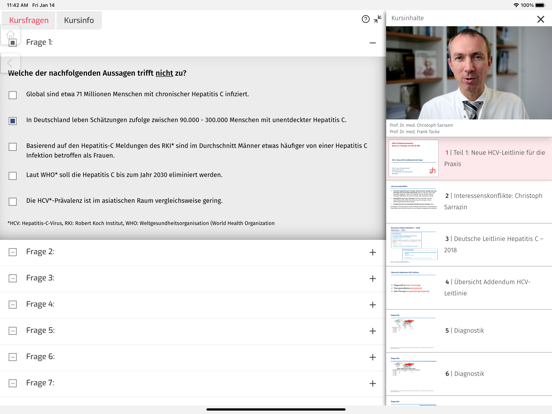Tap the Wi-Fi status icon
The height and width of the screenshot is (414, 552).
(516, 5)
